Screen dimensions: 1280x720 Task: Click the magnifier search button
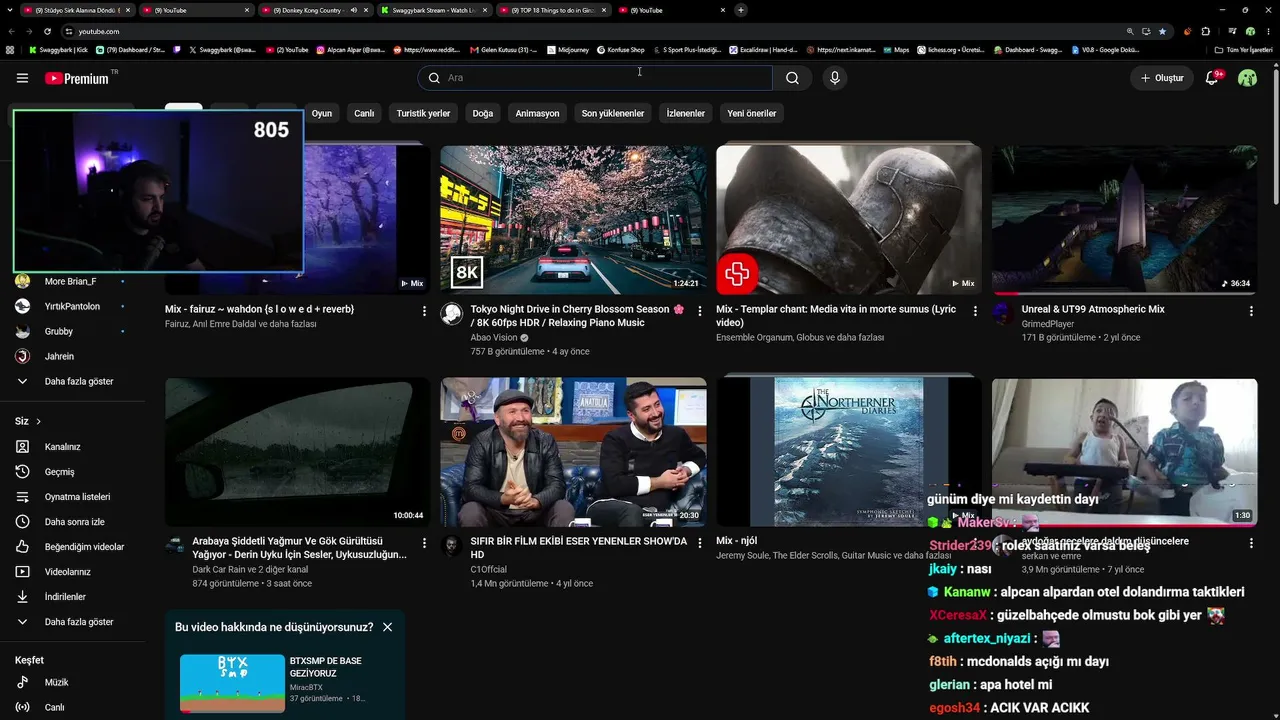(792, 78)
